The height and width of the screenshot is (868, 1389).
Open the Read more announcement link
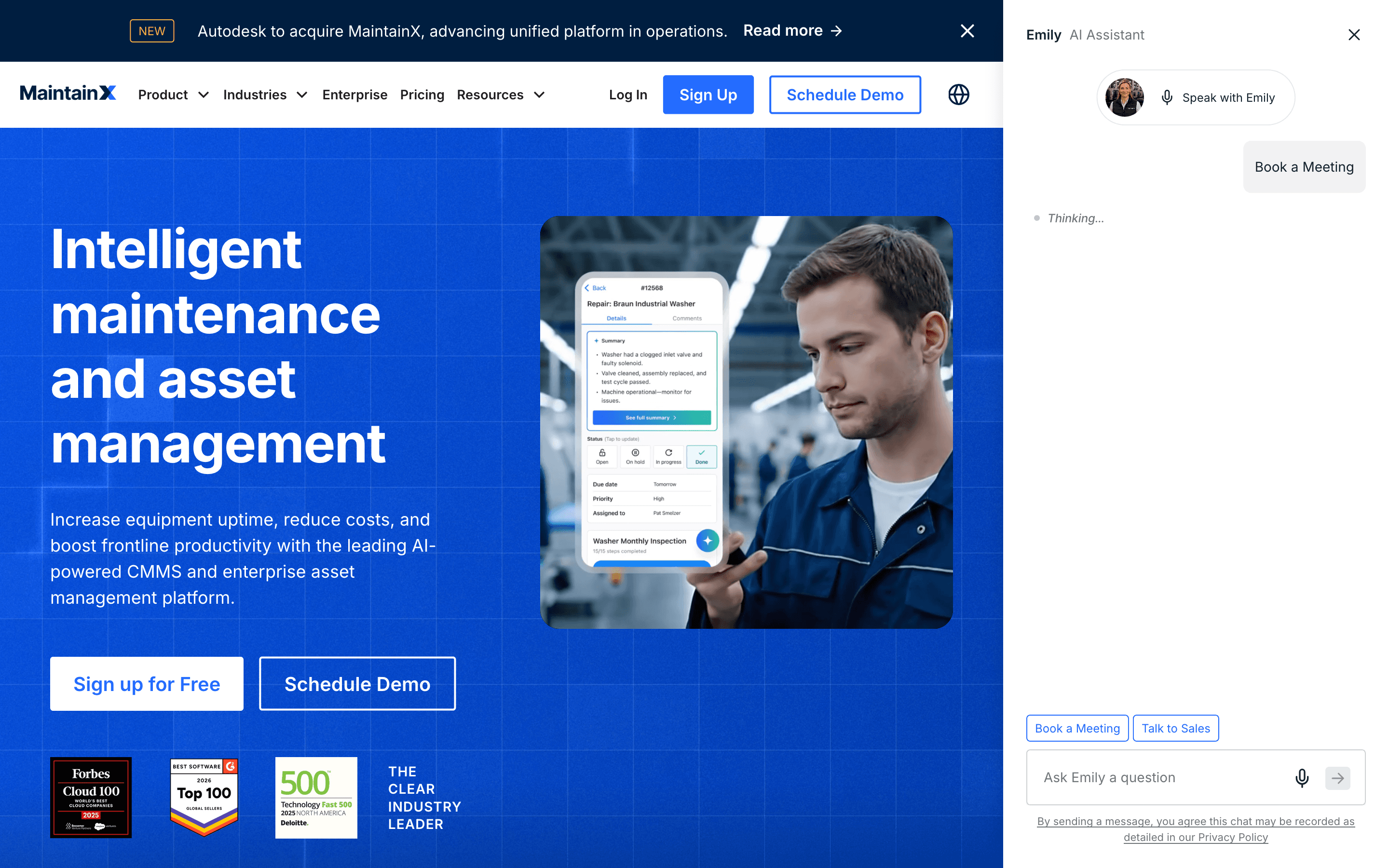pos(793,31)
